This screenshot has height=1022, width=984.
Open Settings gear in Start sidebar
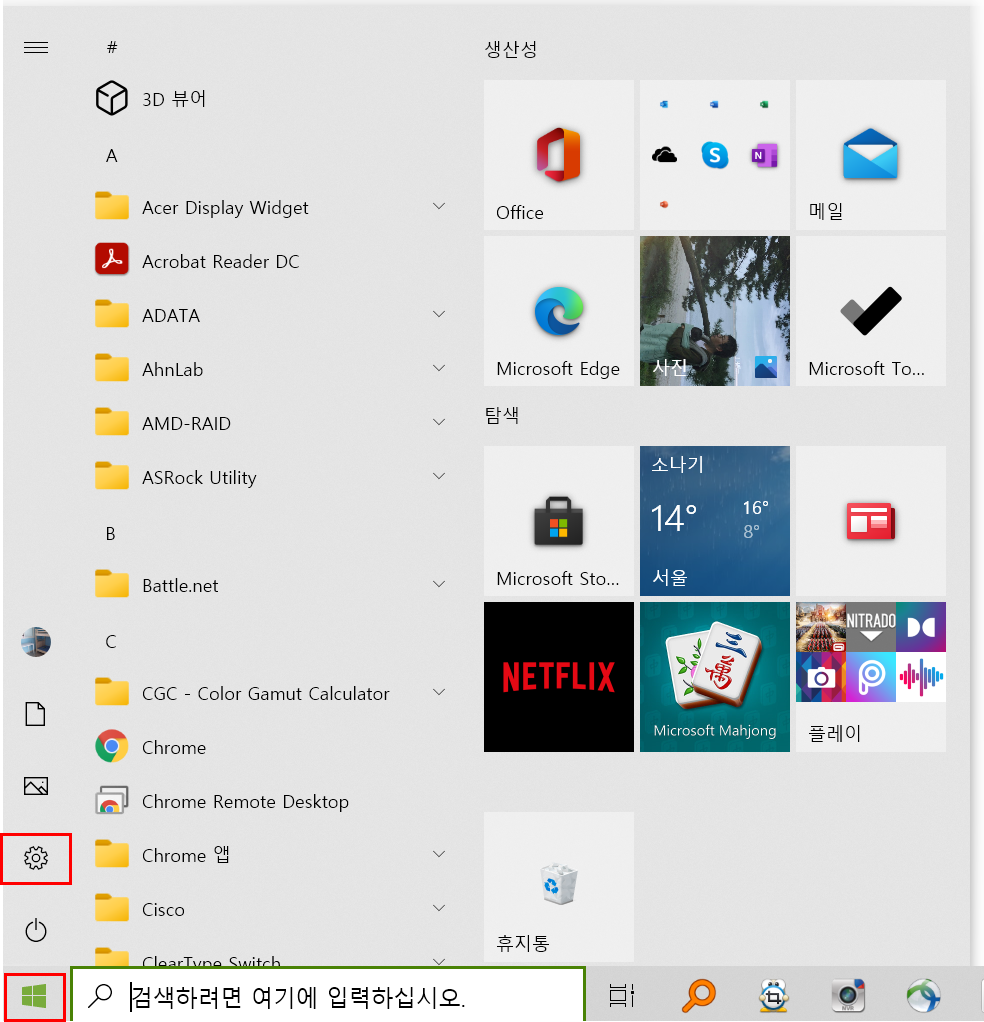coord(36,858)
